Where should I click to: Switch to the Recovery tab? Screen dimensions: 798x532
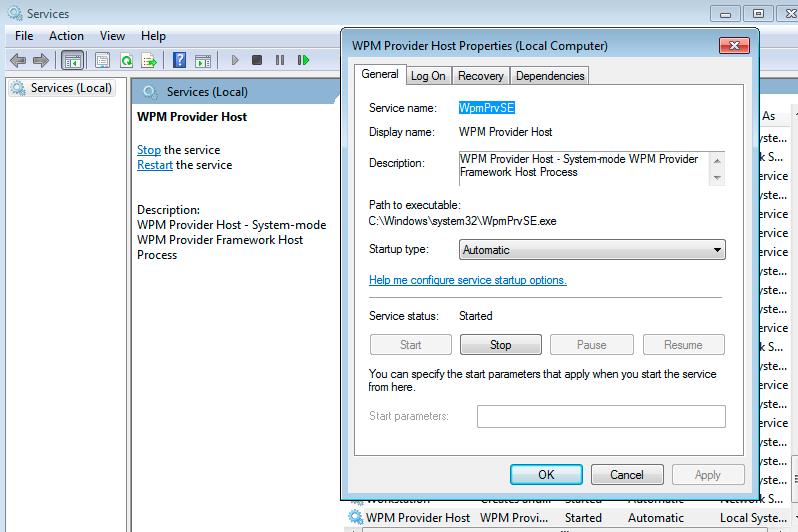click(480, 76)
